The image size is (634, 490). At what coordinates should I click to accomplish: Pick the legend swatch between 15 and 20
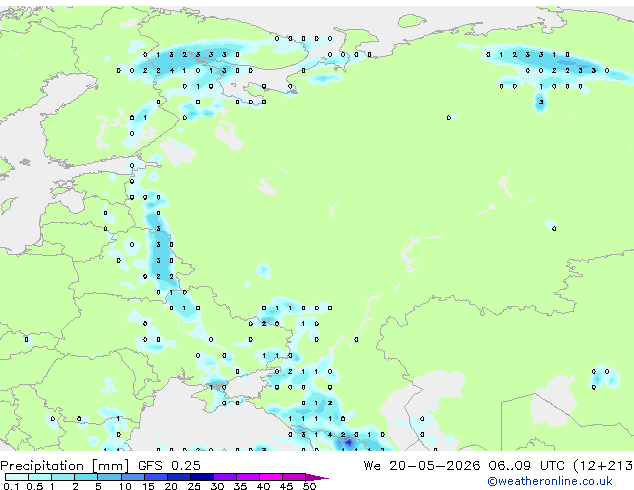tap(155, 477)
